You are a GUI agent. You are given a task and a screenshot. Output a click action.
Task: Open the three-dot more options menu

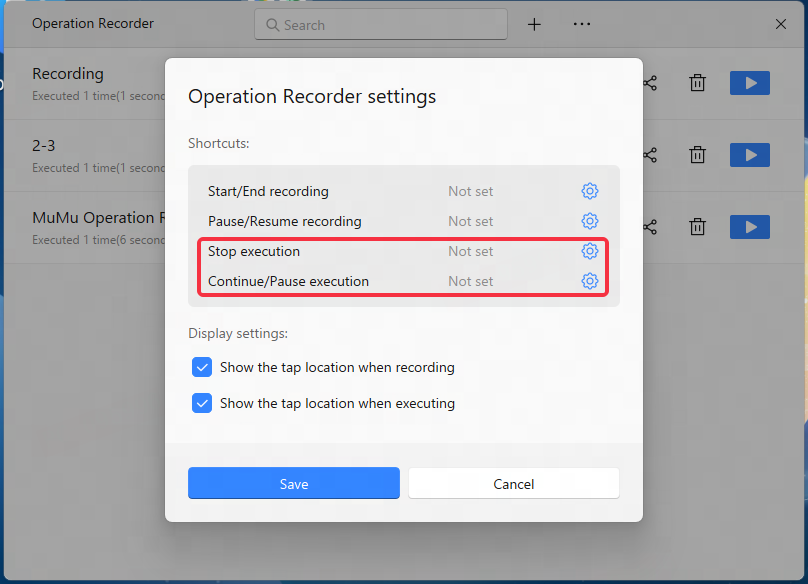(582, 24)
